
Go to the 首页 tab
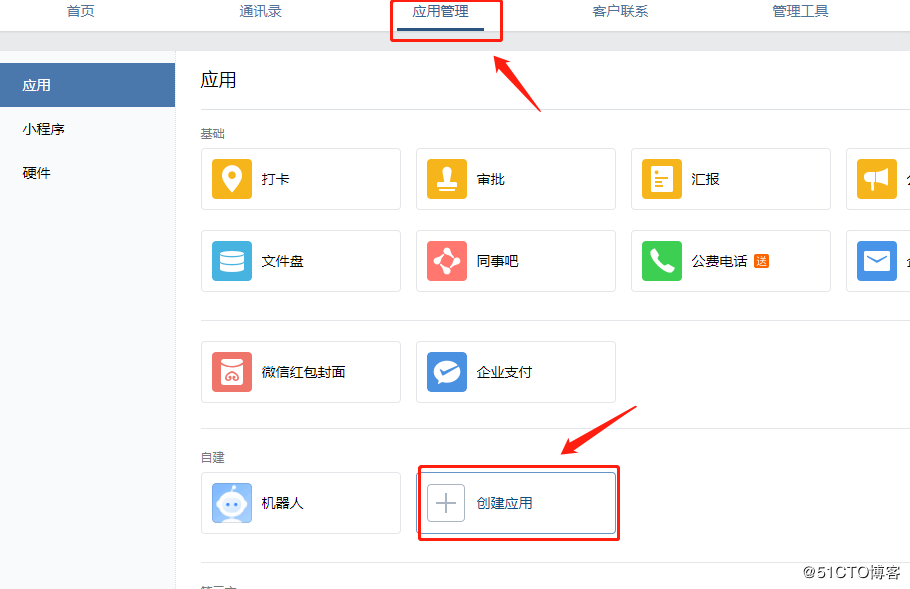coord(81,11)
